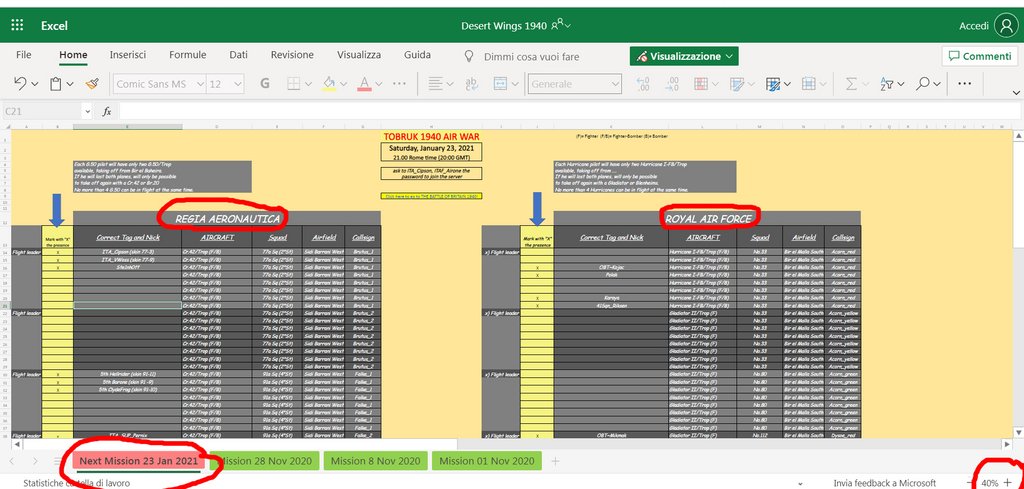The width and height of the screenshot is (1024, 489).
Task: Click the insert cells grid icon
Action: click(x=808, y=84)
